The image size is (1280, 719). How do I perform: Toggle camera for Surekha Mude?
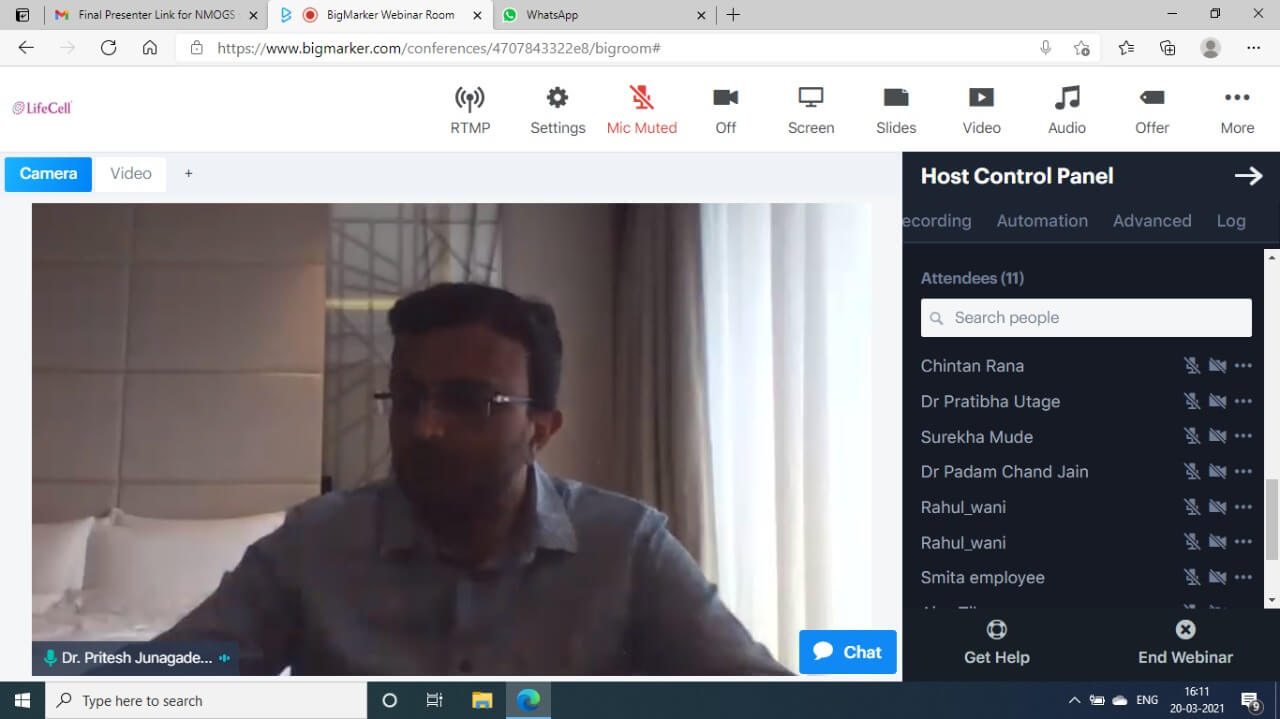coord(1217,437)
